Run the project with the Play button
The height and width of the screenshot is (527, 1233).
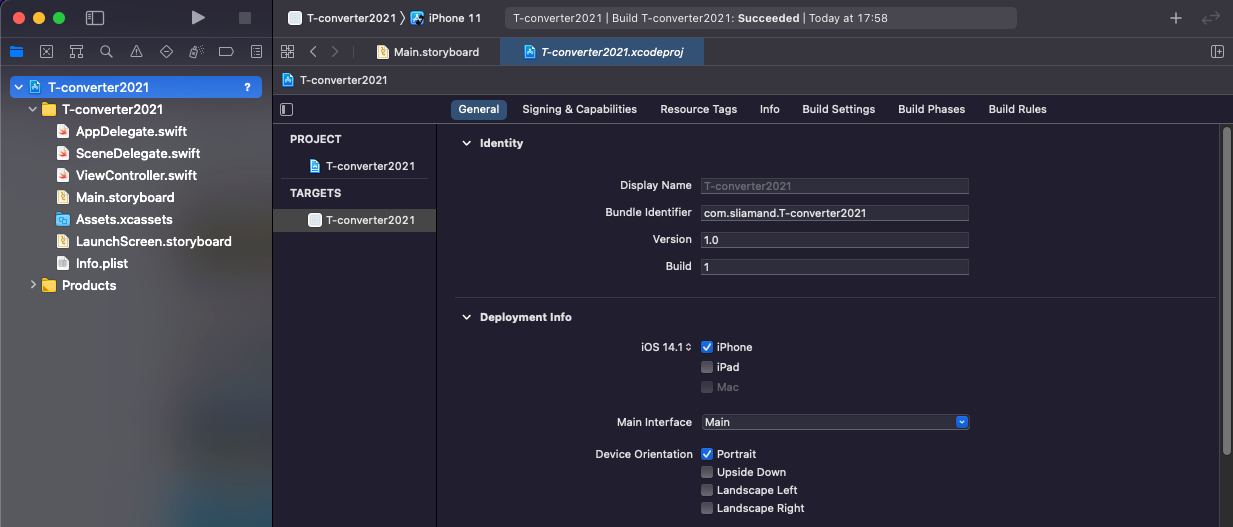[198, 18]
